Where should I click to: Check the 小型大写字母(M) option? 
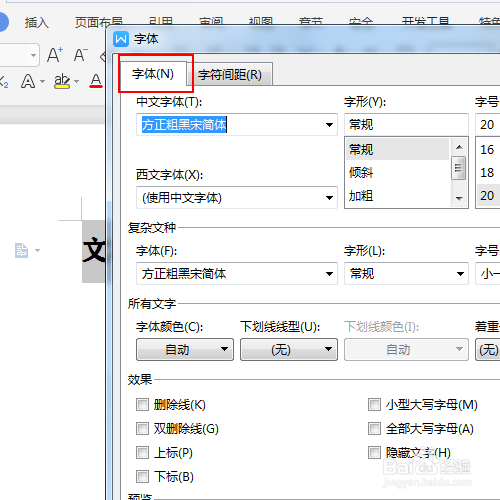tap(374, 405)
